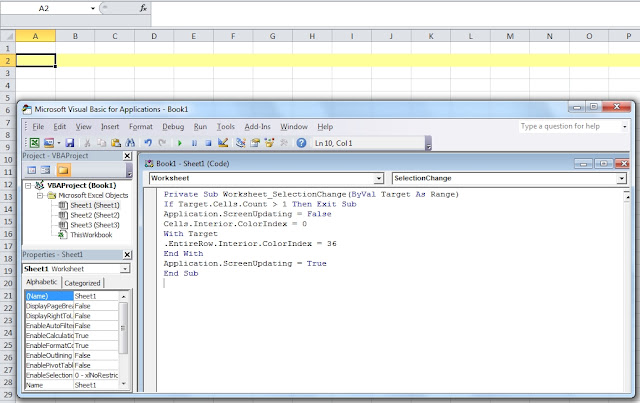
Task: Select column D header in Excel
Action: pyautogui.click(x=154, y=36)
